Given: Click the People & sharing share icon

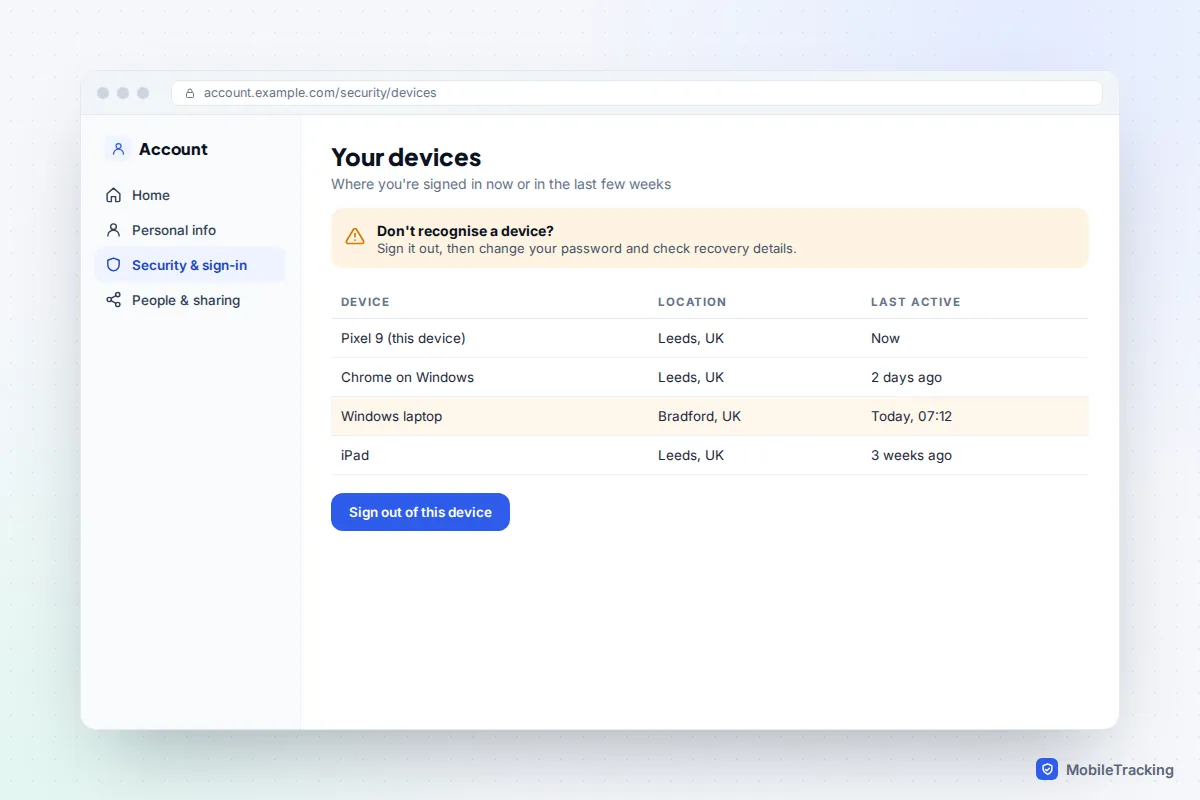Looking at the screenshot, I should pyautogui.click(x=113, y=300).
